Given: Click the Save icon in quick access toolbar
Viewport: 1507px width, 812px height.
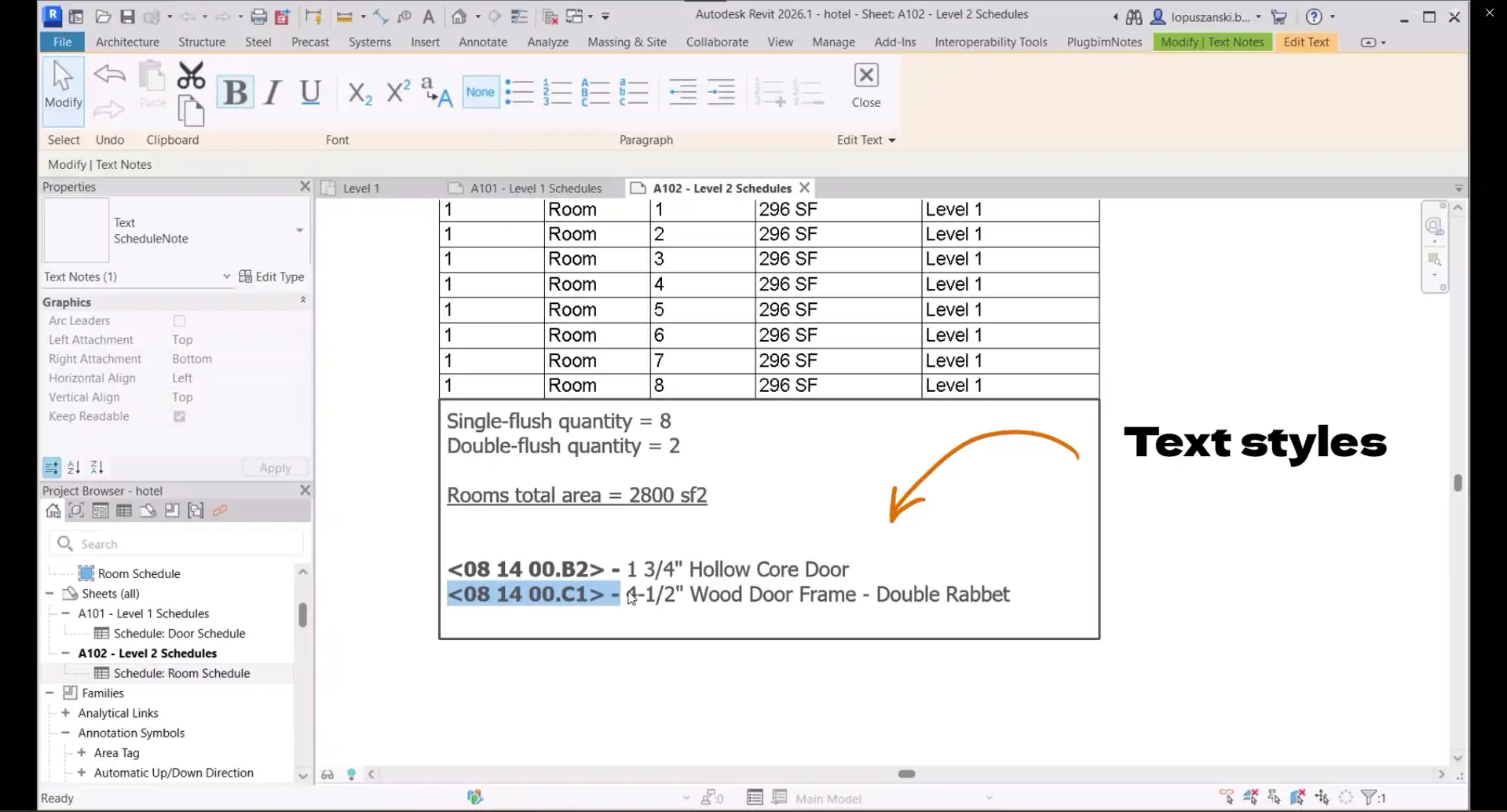Looking at the screenshot, I should pyautogui.click(x=127, y=16).
